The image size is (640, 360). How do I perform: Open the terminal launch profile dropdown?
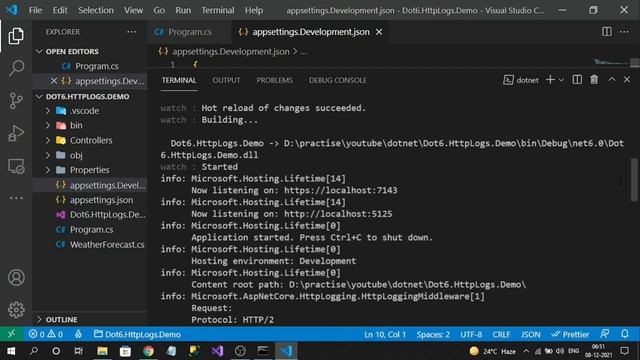click(x=561, y=80)
